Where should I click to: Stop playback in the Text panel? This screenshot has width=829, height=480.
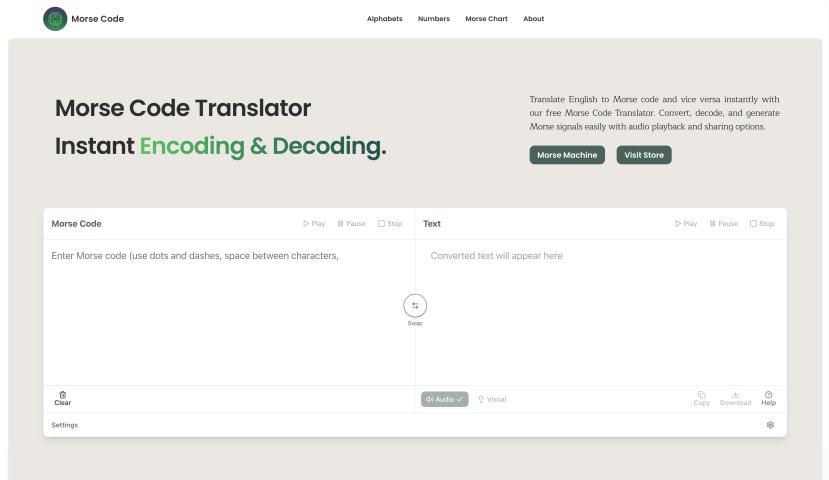click(762, 224)
